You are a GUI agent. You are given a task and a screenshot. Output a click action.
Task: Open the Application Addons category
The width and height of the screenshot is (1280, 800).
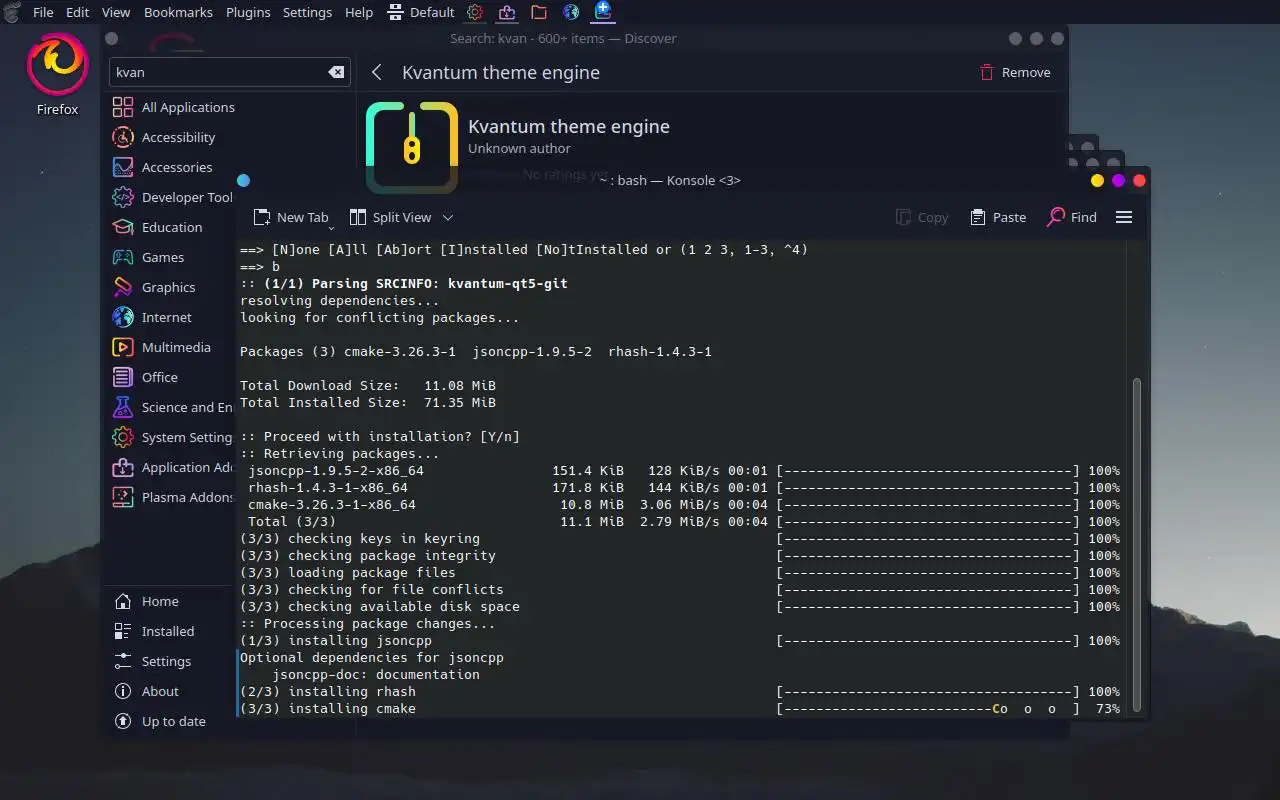173,467
